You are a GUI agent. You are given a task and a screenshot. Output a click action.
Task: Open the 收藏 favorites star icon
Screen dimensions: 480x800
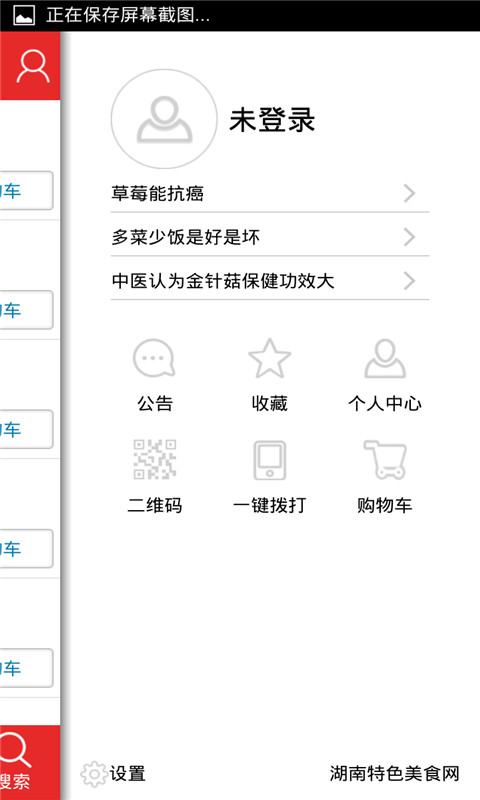tap(269, 359)
